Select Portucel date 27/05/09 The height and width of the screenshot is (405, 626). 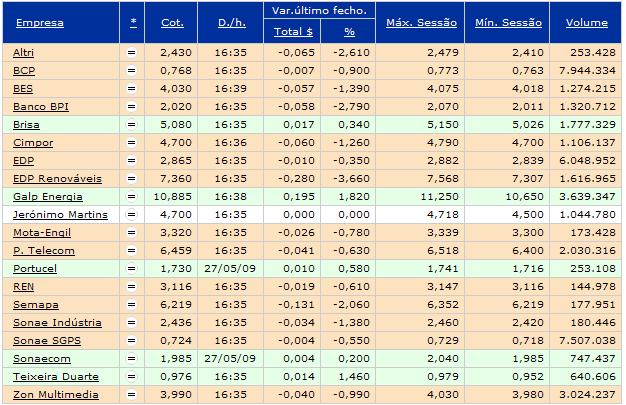coord(230,268)
